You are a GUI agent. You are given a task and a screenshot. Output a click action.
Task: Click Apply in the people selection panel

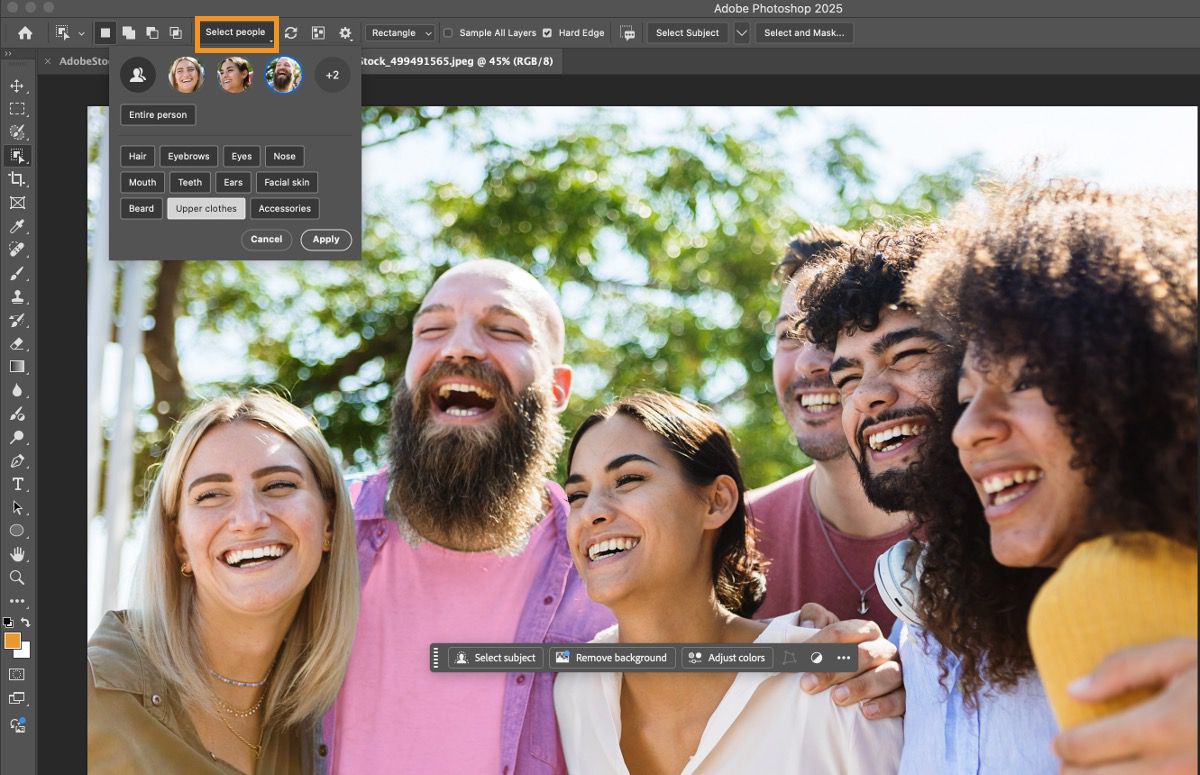[x=326, y=240]
